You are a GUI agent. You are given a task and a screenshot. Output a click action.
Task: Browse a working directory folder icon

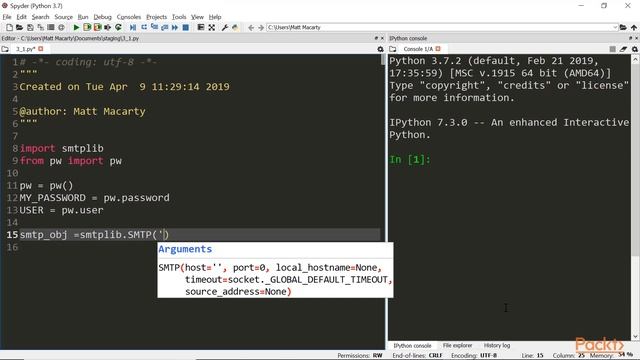623,27
